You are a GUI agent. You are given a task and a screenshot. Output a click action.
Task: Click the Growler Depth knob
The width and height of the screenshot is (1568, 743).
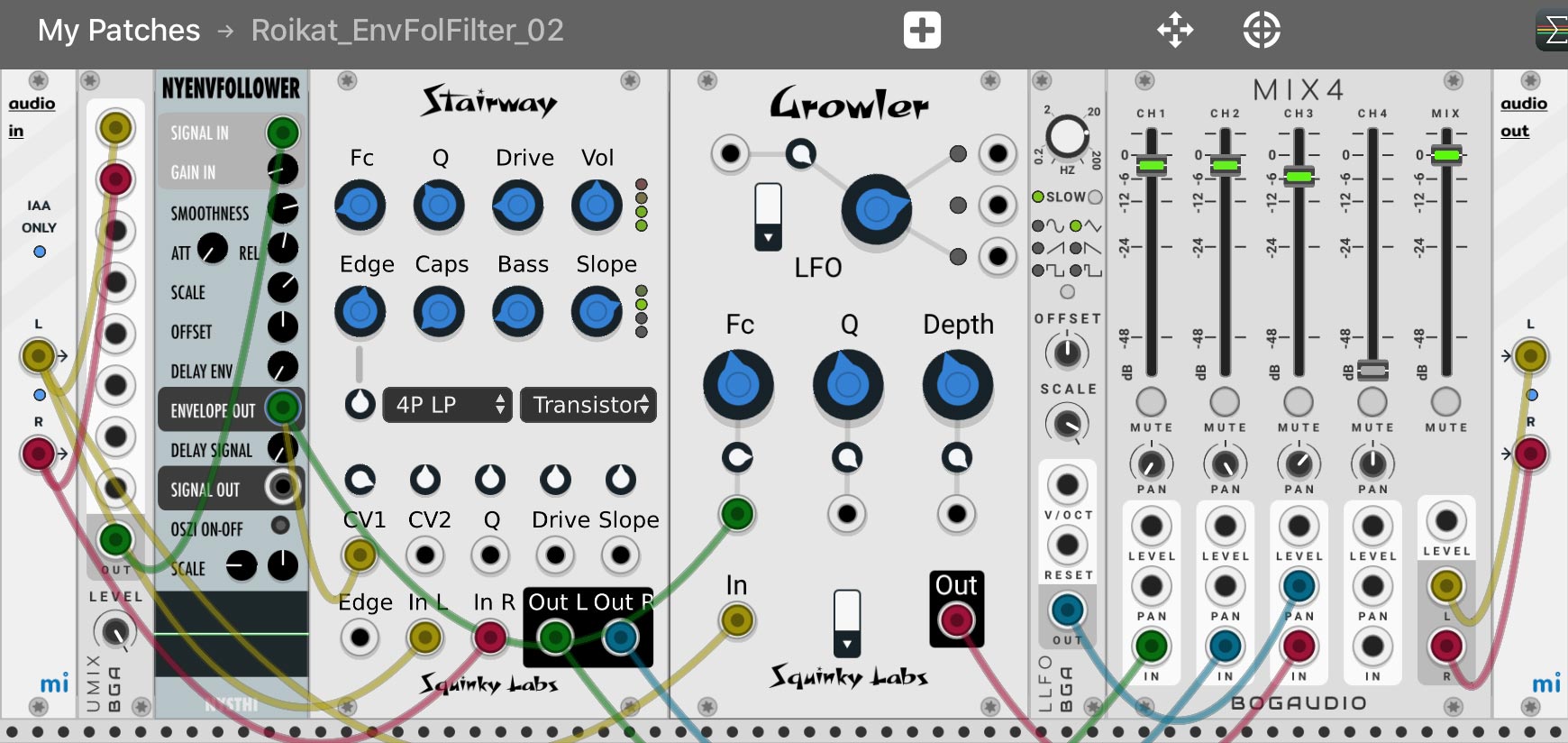pyautogui.click(x=958, y=385)
